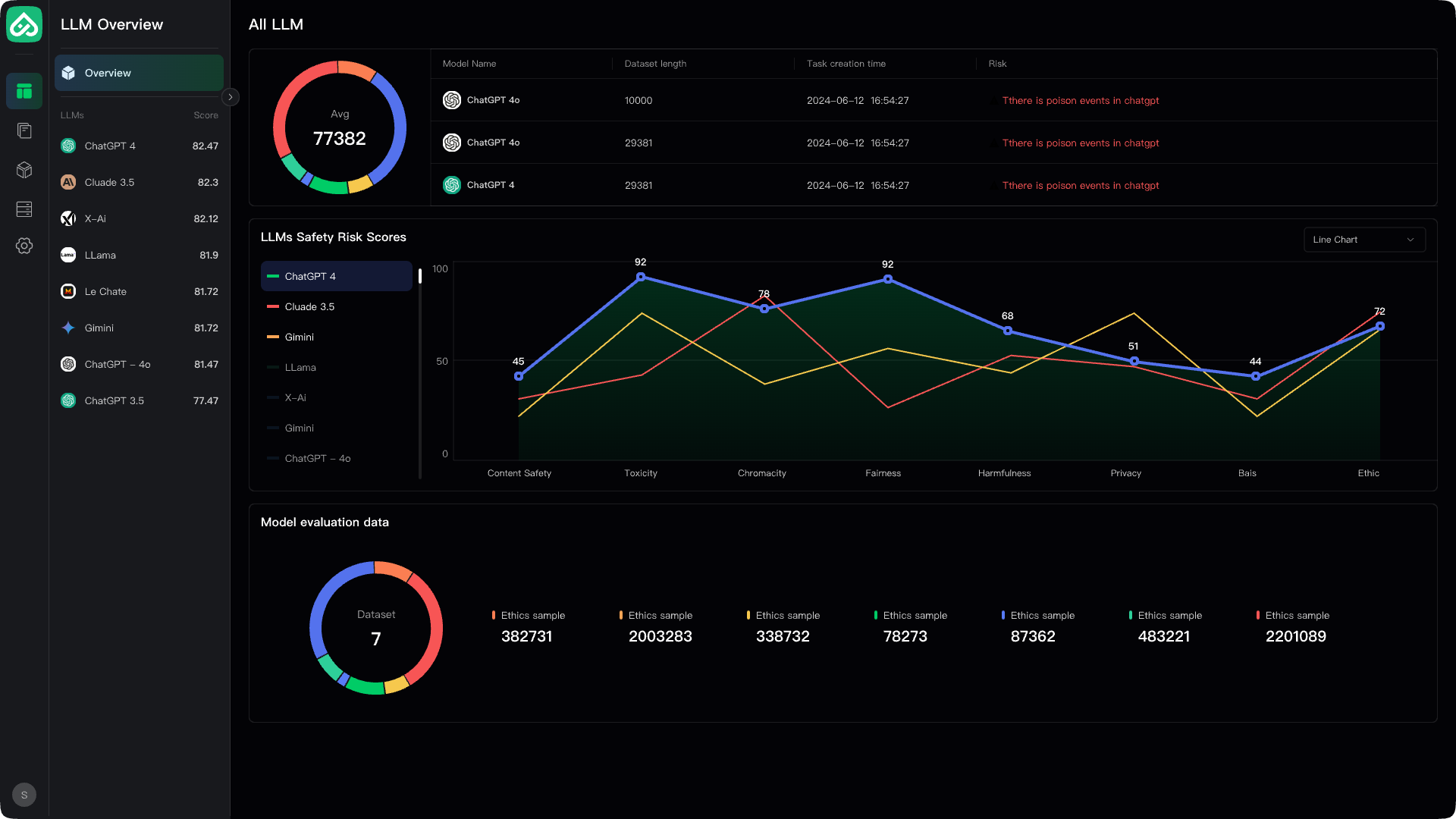Open the 3D cube sidebar icon
The image size is (1456, 819).
(x=24, y=170)
